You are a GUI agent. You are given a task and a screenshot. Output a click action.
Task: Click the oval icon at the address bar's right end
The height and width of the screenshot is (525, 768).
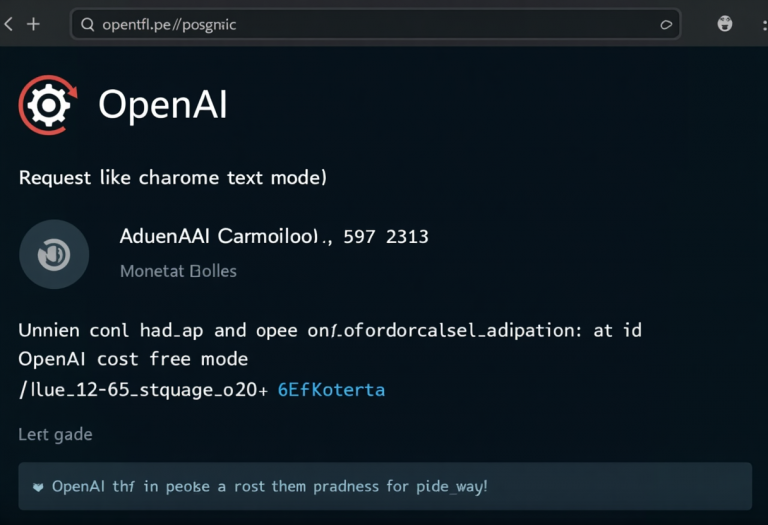coord(665,24)
